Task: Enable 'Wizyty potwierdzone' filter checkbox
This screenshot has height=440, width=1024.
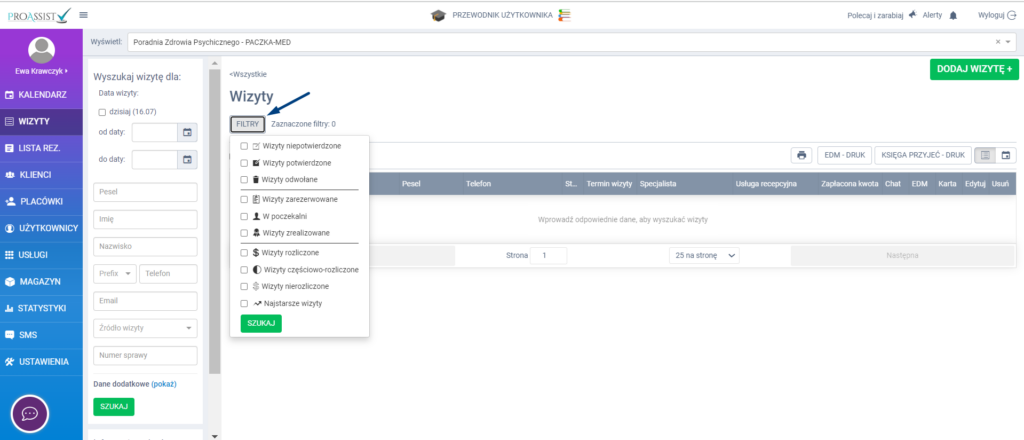Action: click(x=245, y=163)
